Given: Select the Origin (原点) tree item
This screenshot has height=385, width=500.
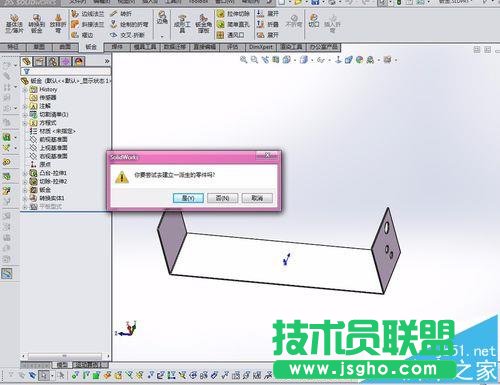Looking at the screenshot, I should click(x=41, y=165).
